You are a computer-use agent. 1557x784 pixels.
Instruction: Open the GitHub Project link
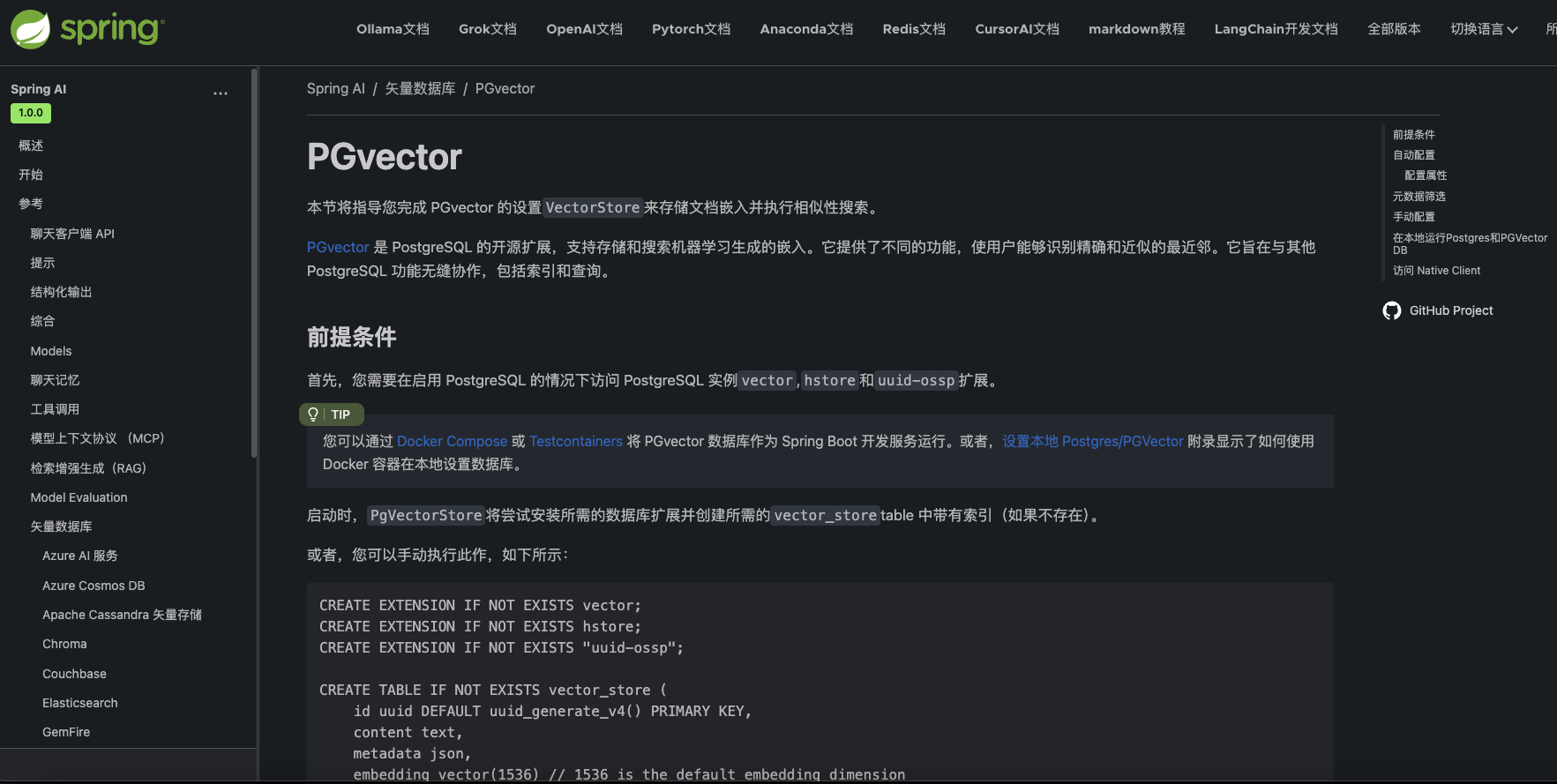(1451, 310)
